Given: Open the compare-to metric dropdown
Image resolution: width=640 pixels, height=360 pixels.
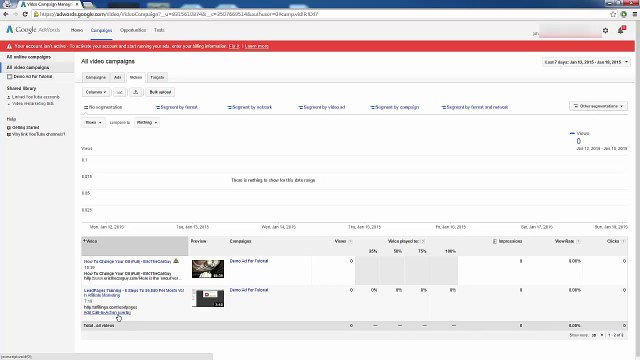Looking at the screenshot, I should (147, 122).
